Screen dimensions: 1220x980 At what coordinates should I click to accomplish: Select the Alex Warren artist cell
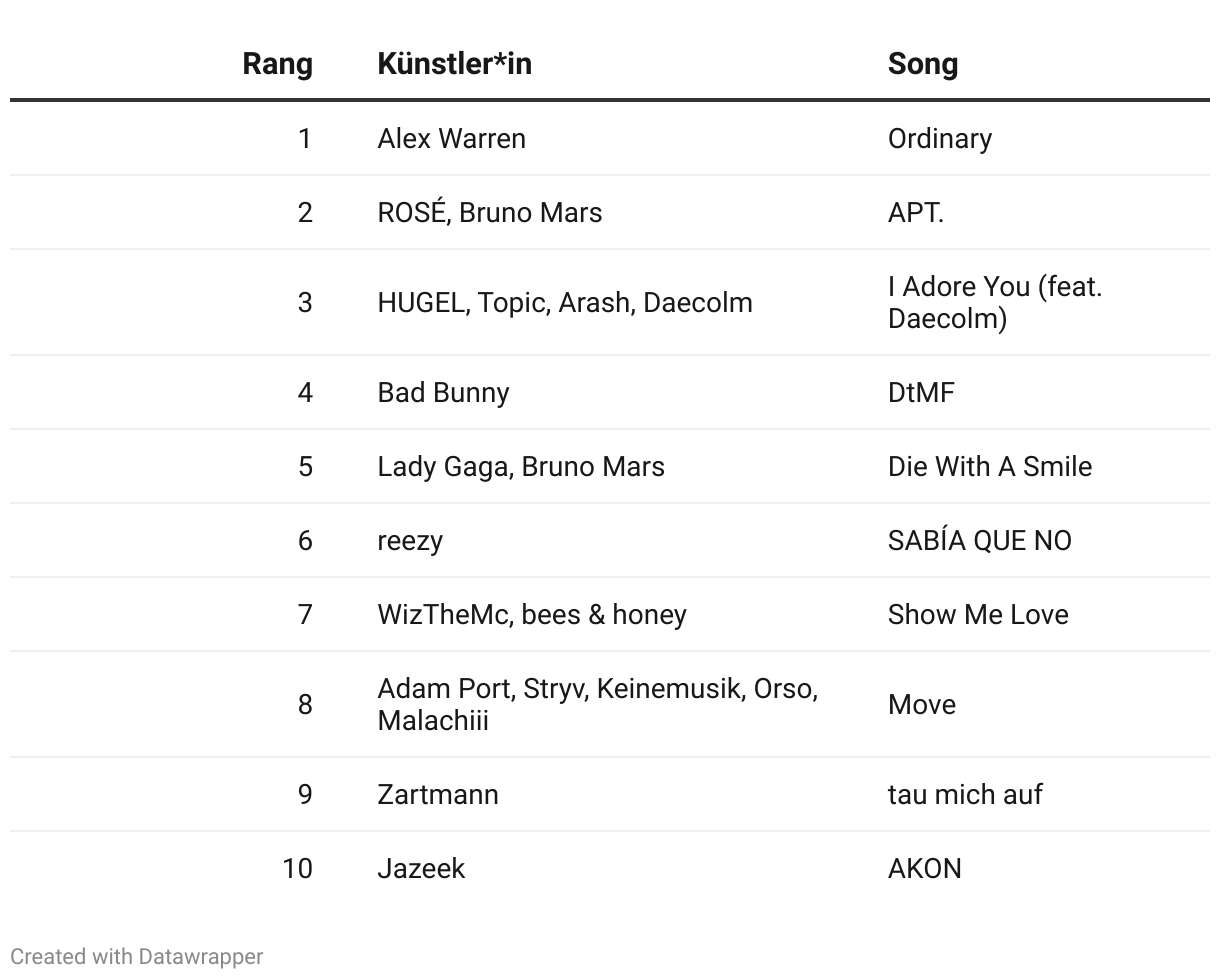[451, 138]
